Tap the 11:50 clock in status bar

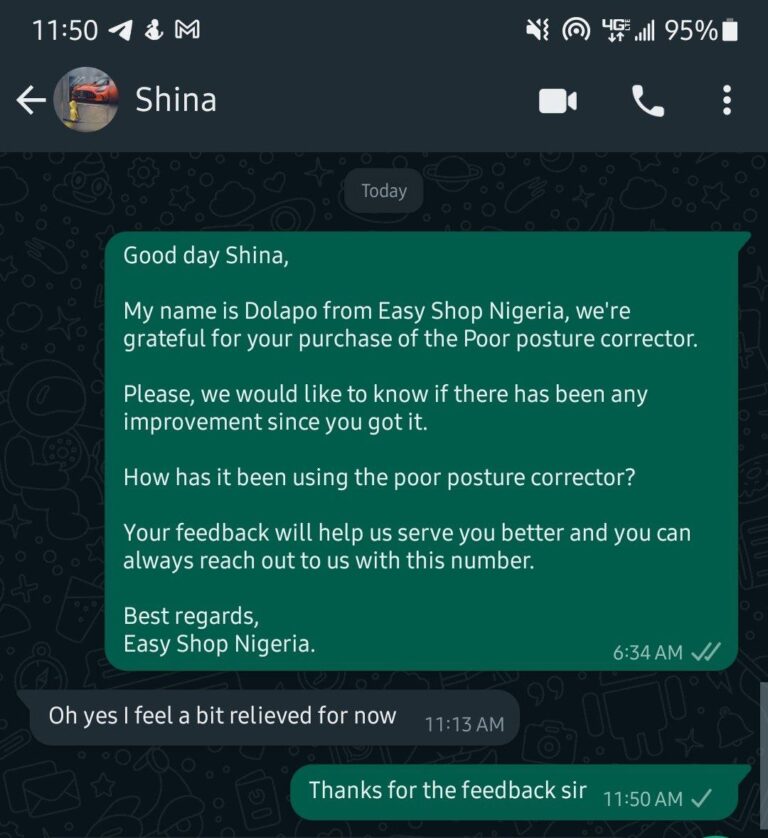65,30
